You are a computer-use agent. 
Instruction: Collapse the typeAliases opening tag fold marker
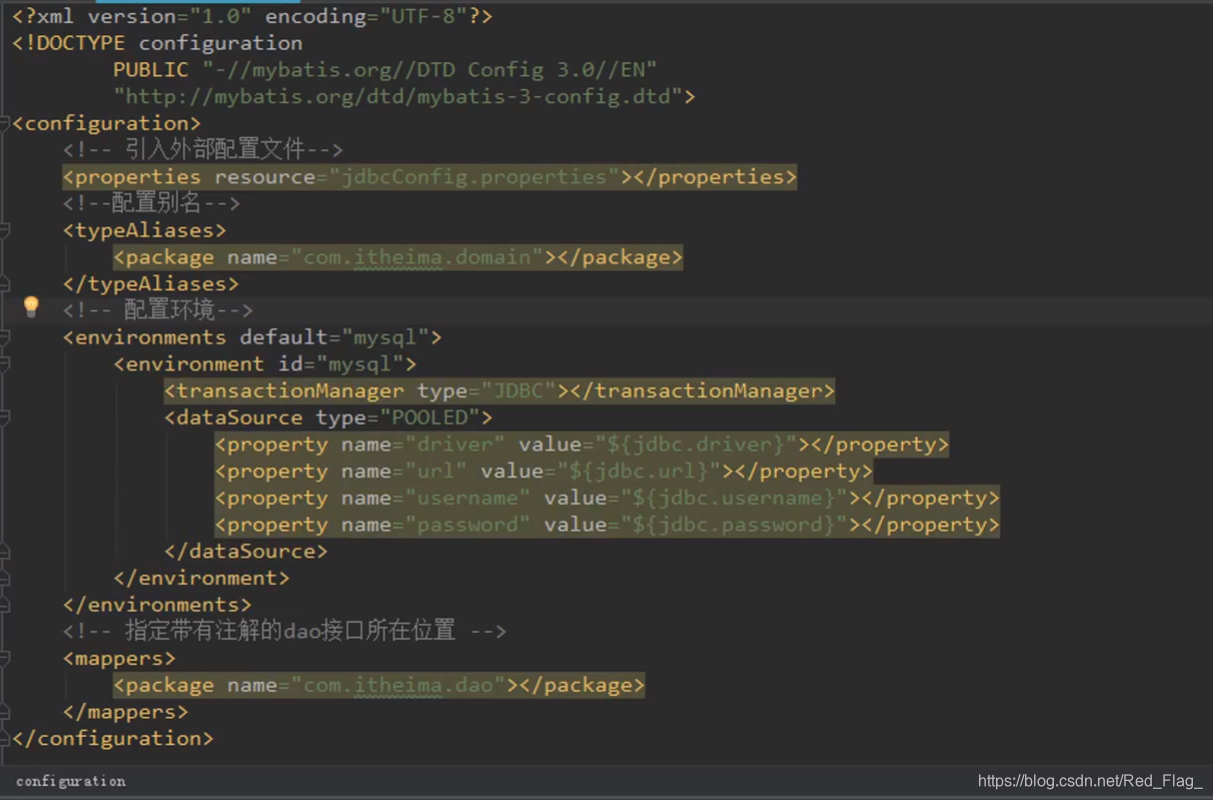(4, 231)
